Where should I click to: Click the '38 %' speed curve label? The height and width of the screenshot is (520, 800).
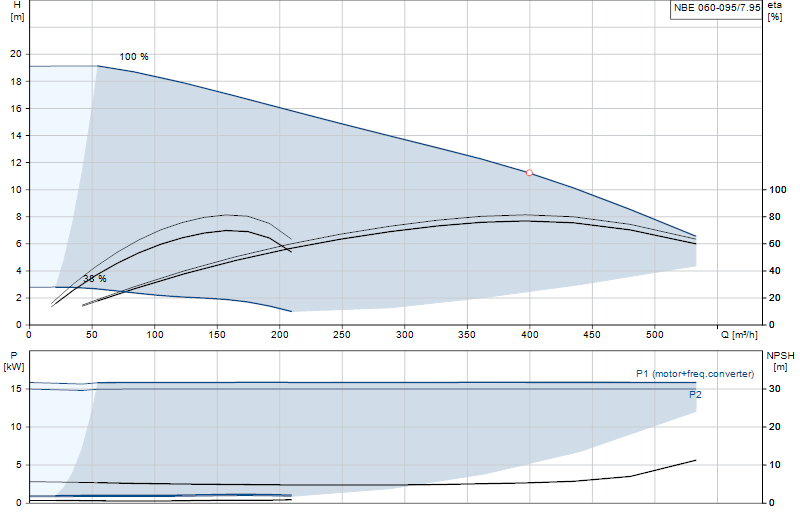95,279
